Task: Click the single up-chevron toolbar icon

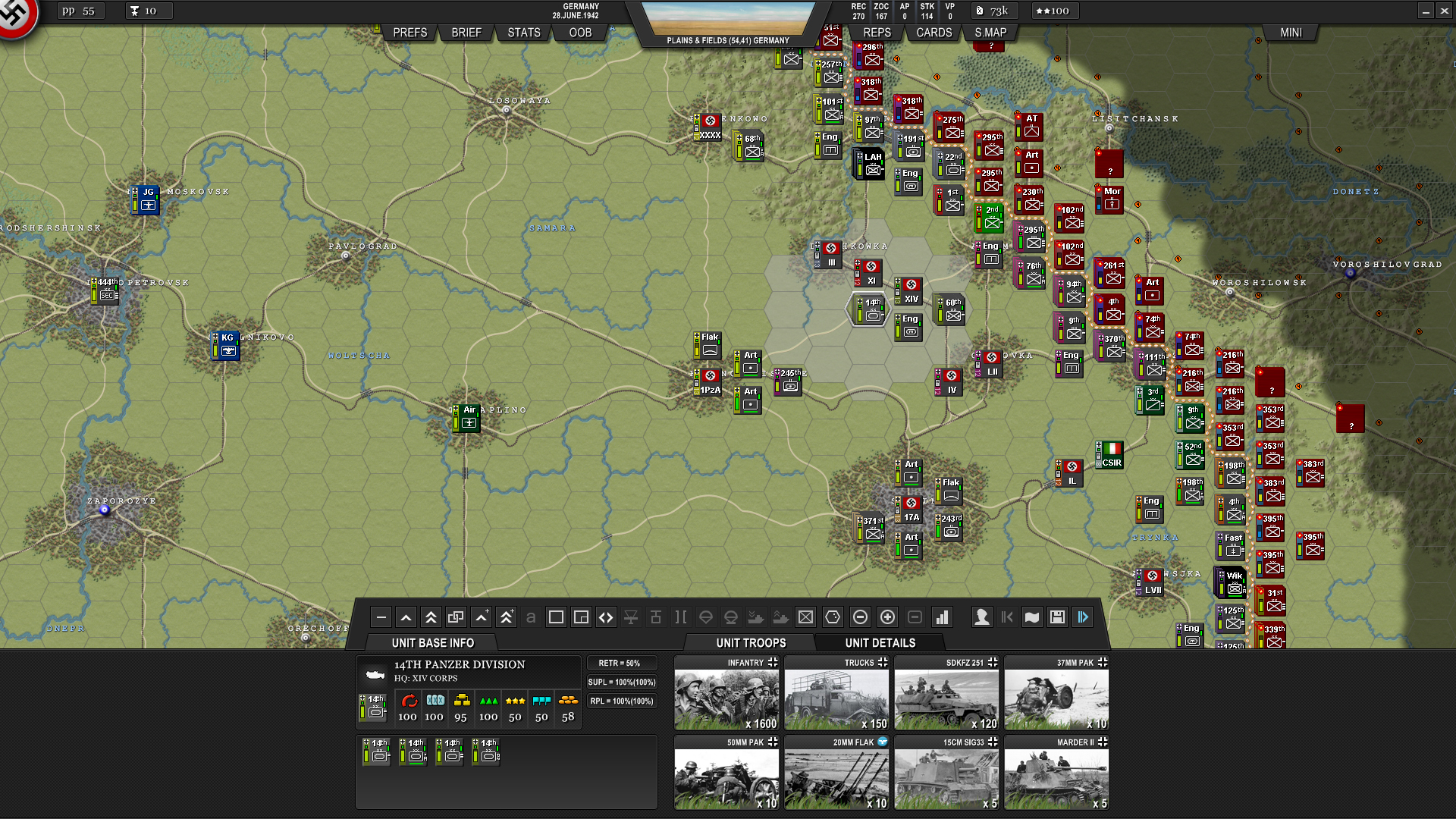Action: (x=406, y=617)
